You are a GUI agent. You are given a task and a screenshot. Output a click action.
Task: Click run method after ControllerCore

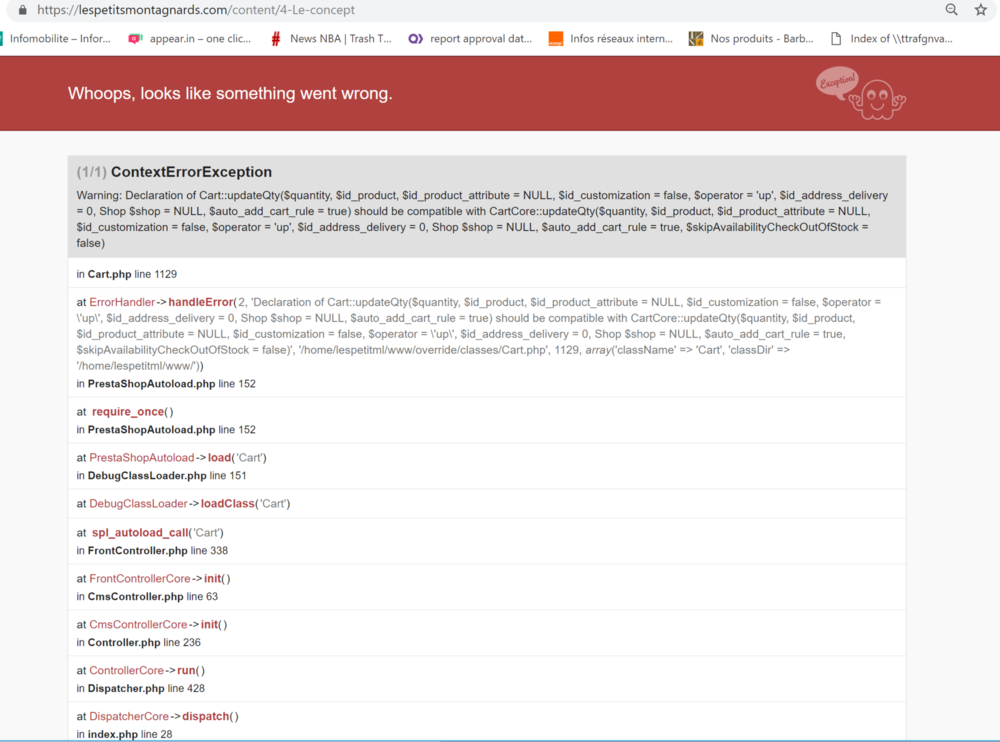coord(186,670)
